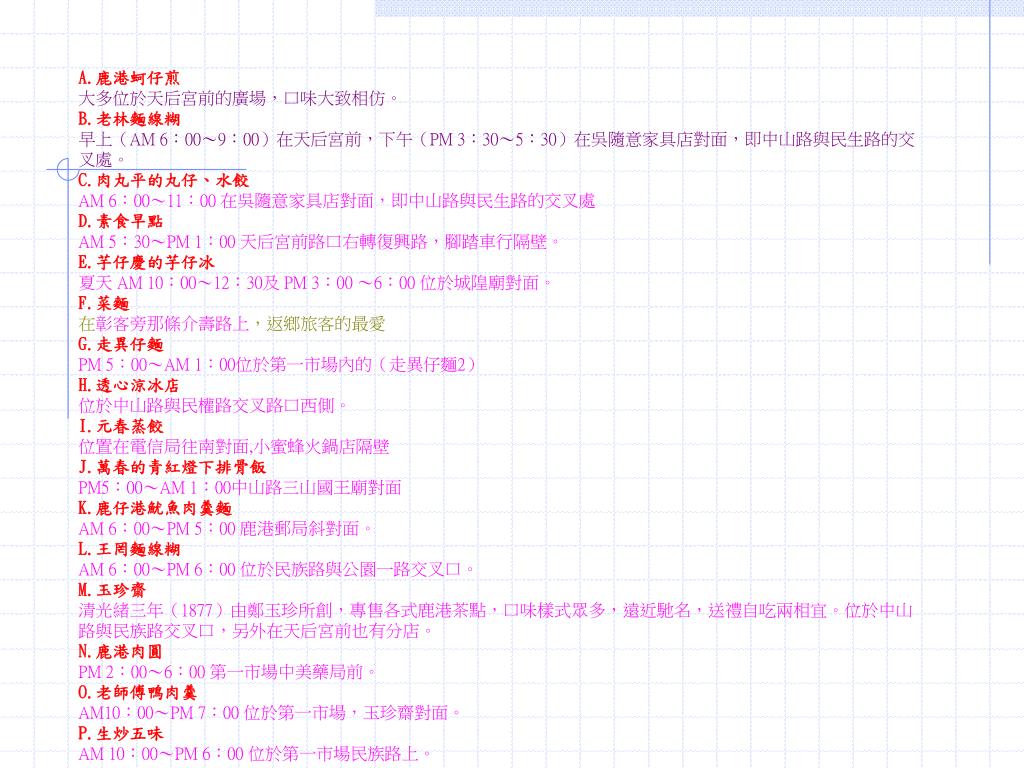Click heading 'M.玉珍齋'

[112, 590]
